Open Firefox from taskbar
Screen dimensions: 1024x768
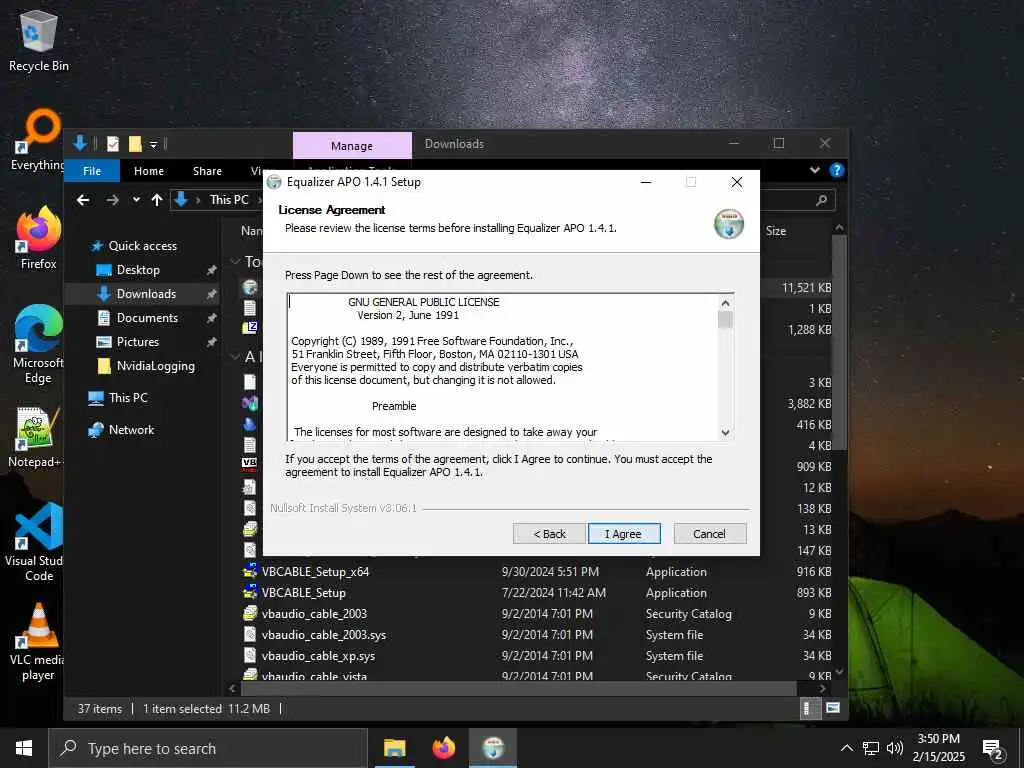pos(443,748)
